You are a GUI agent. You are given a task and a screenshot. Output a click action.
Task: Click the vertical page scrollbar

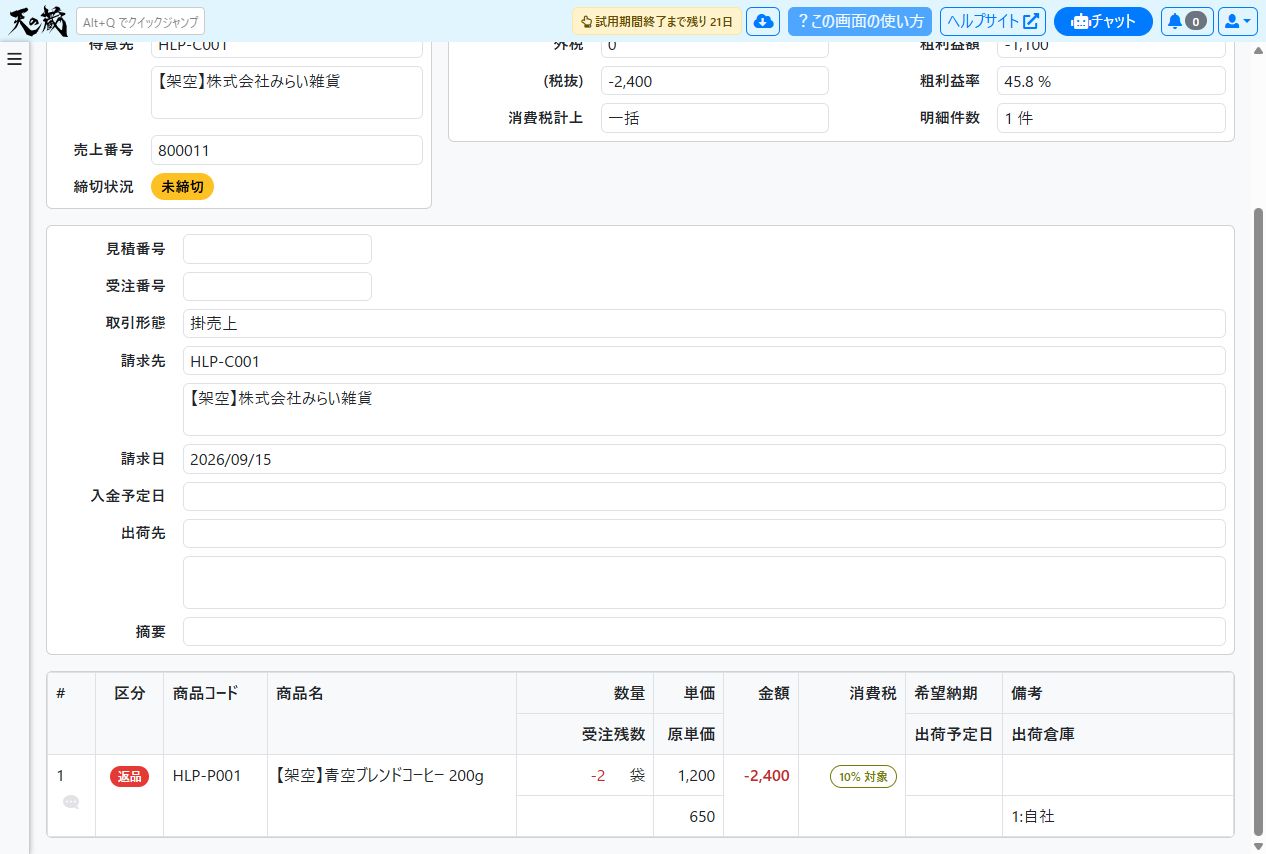point(1259,520)
